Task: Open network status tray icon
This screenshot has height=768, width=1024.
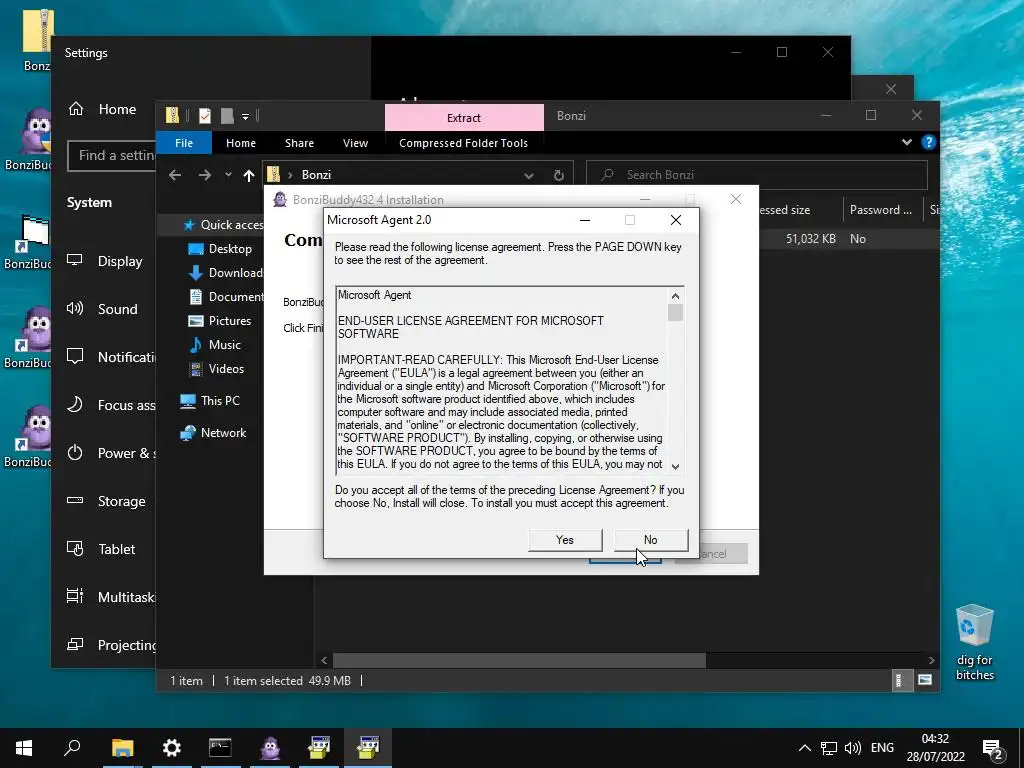Action: tap(829, 748)
